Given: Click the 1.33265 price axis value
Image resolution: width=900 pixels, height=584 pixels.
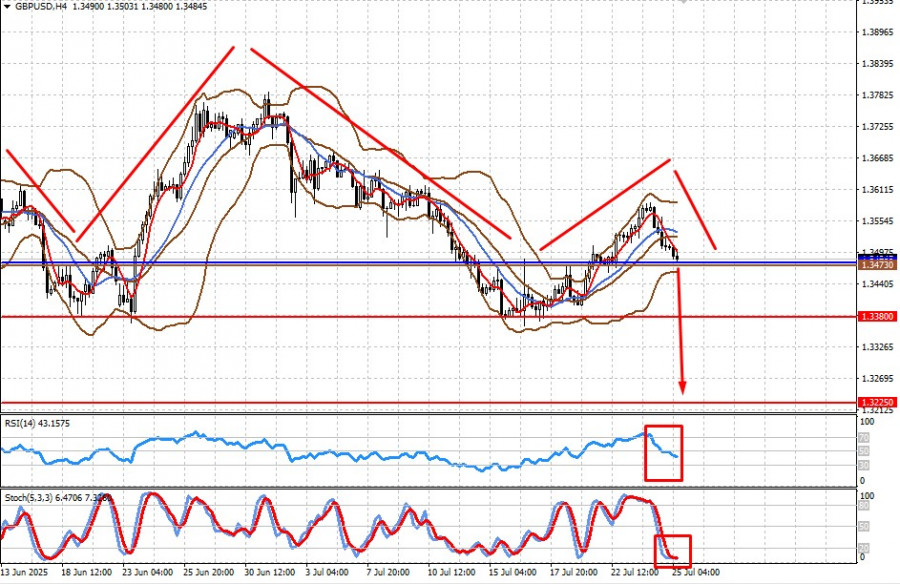Looking at the screenshot, I should click(x=878, y=347).
